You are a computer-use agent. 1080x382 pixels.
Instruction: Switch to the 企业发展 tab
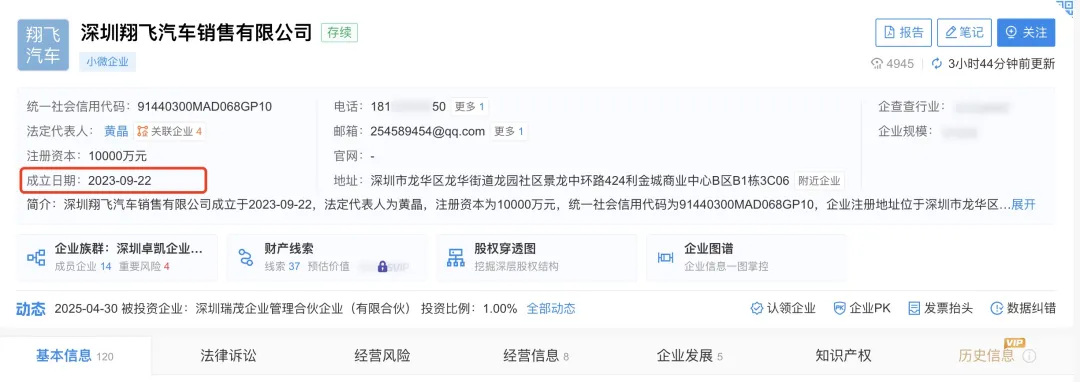[x=690, y=356]
